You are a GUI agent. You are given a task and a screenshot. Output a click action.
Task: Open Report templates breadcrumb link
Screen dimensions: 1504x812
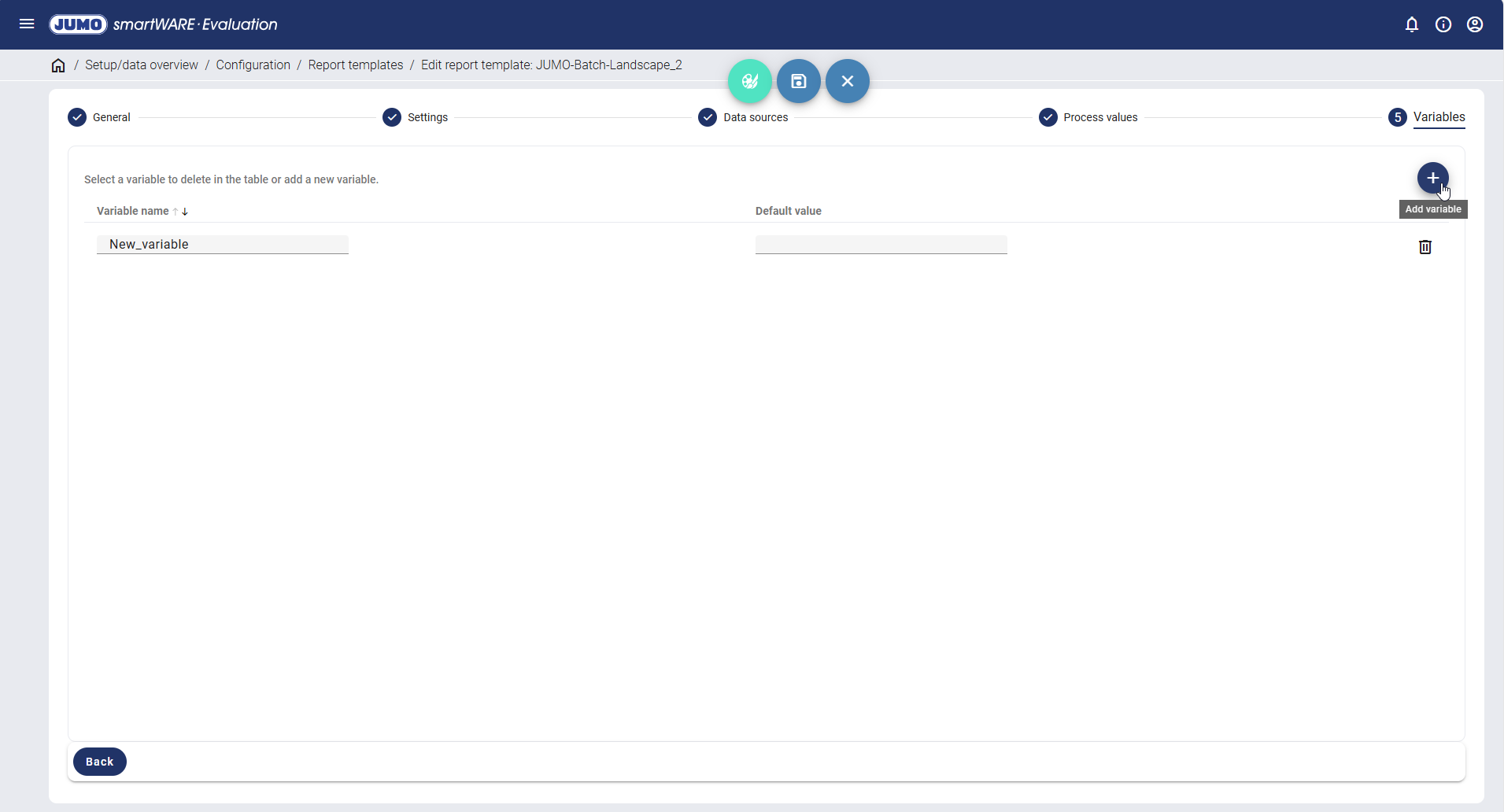pos(356,65)
